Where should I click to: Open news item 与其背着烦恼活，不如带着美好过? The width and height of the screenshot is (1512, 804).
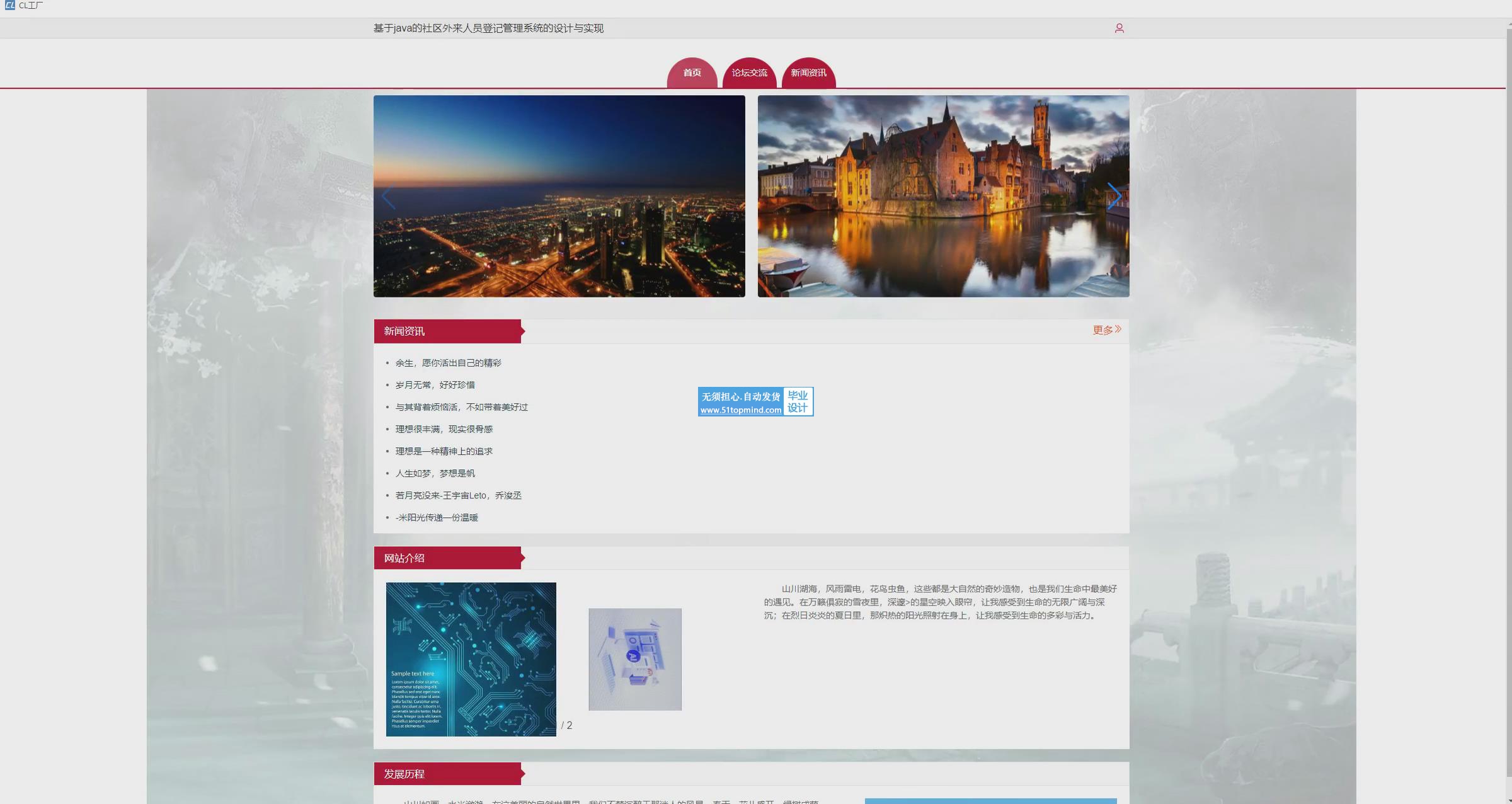coord(461,407)
